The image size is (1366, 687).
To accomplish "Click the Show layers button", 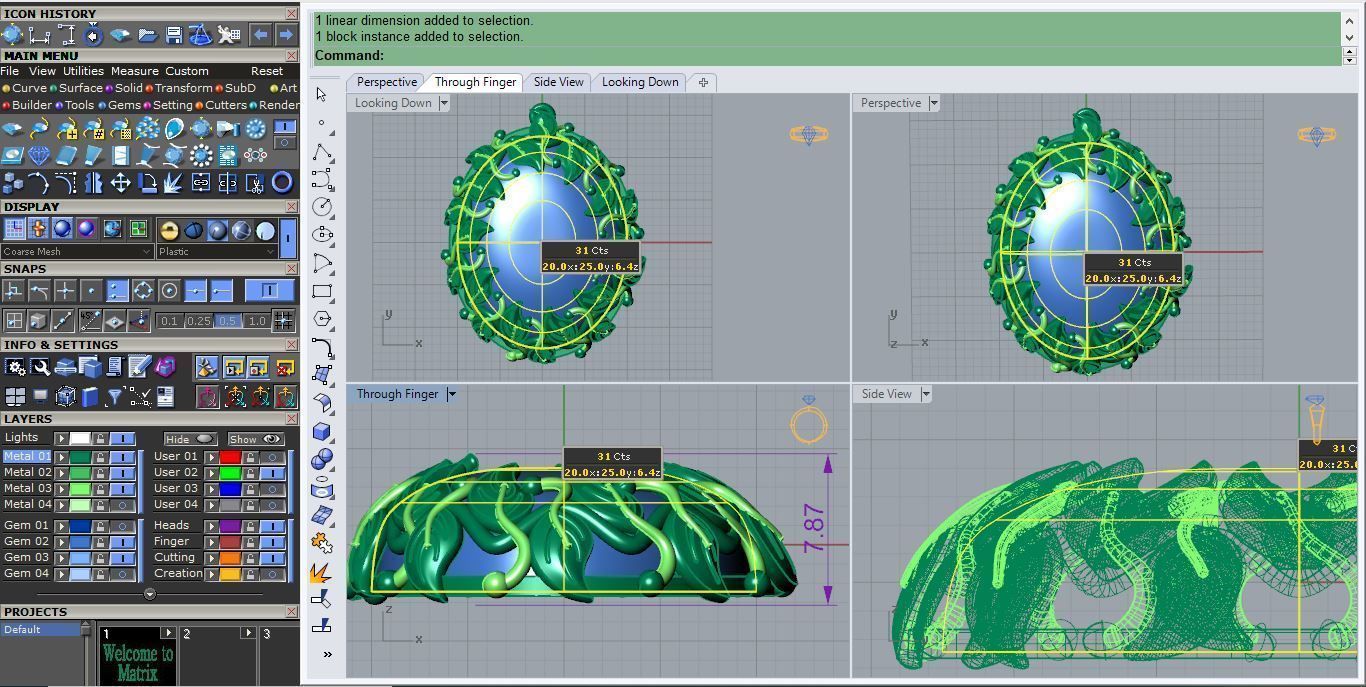I will pyautogui.click(x=255, y=439).
